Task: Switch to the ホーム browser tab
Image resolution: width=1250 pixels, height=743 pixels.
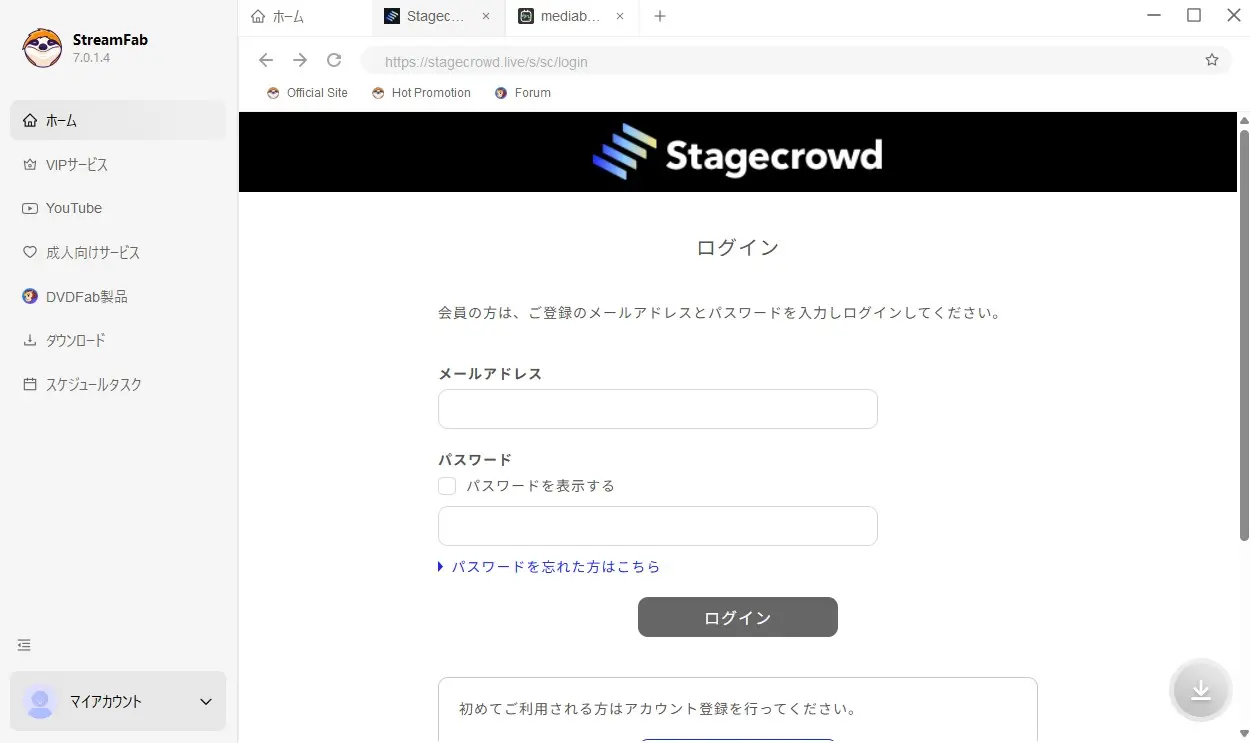Action: pyautogui.click(x=305, y=17)
